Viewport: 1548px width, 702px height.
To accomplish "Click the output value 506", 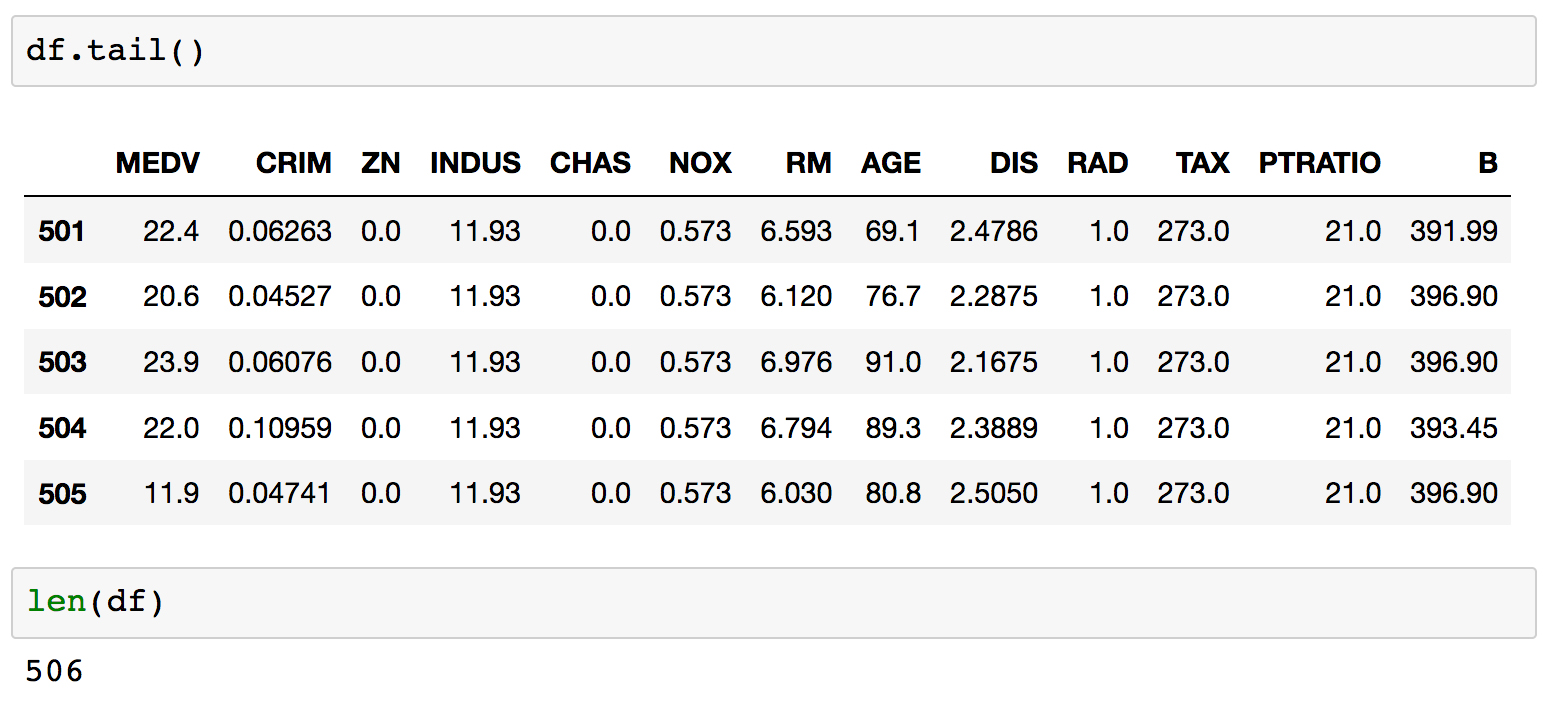I will click(55, 671).
